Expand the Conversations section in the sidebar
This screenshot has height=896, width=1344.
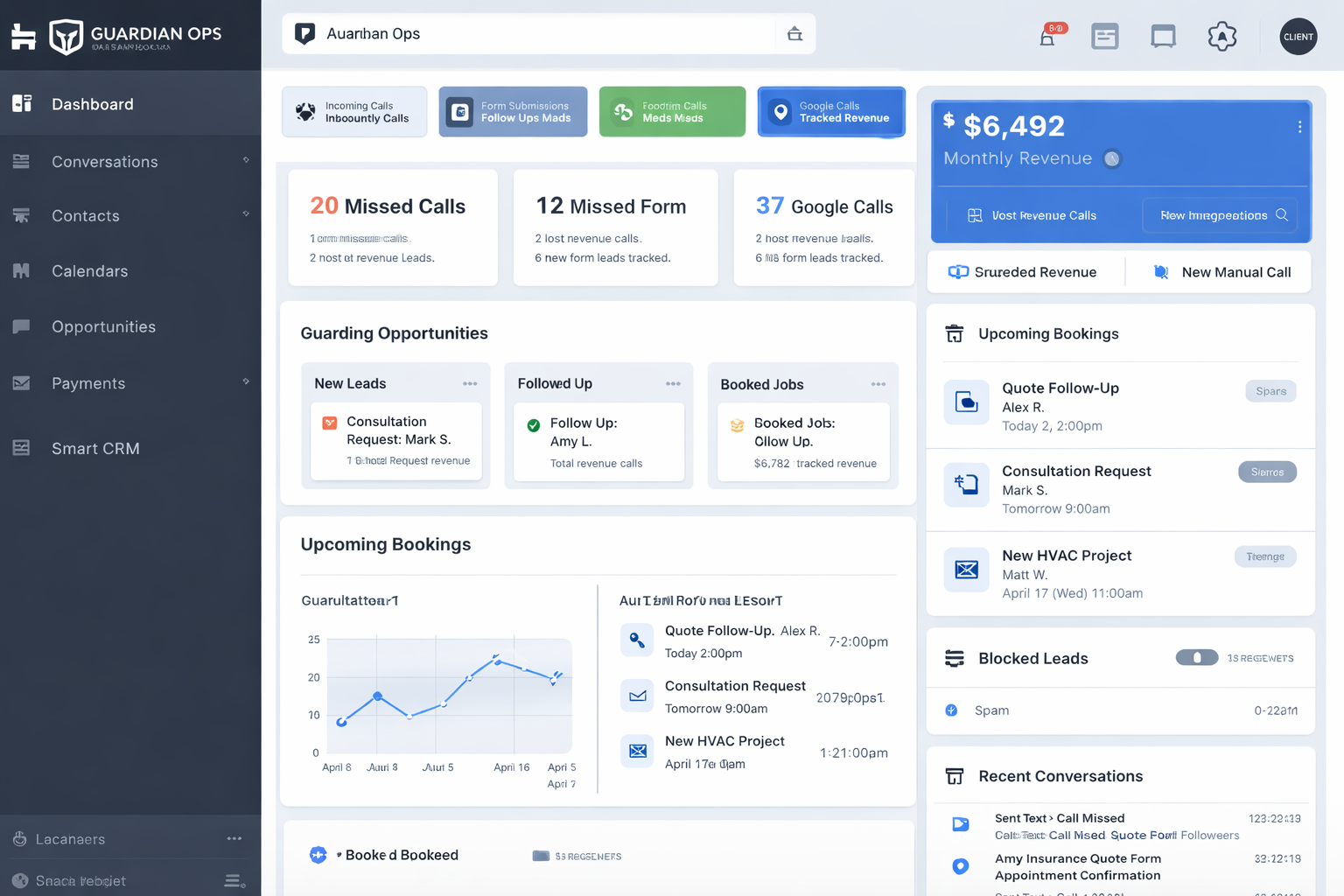click(246, 161)
